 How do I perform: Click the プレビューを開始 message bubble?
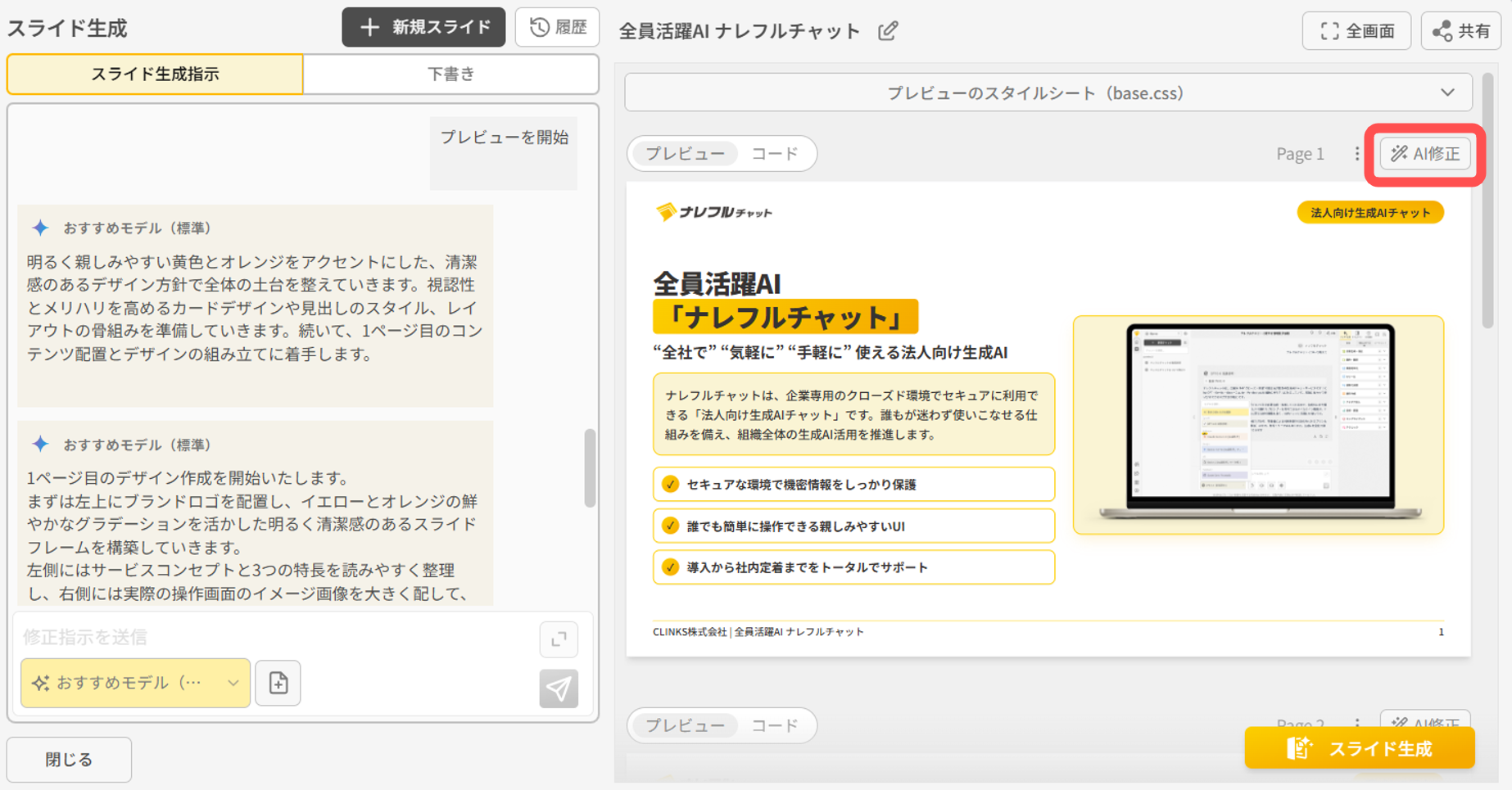pos(504,152)
